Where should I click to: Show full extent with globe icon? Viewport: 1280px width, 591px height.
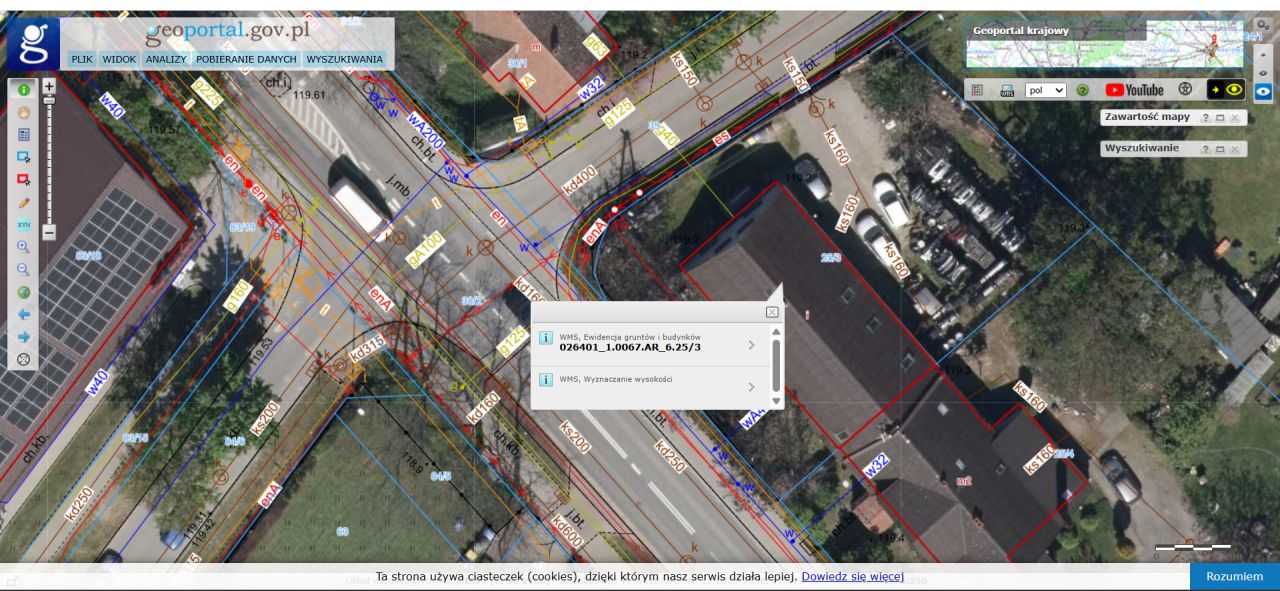[24, 292]
